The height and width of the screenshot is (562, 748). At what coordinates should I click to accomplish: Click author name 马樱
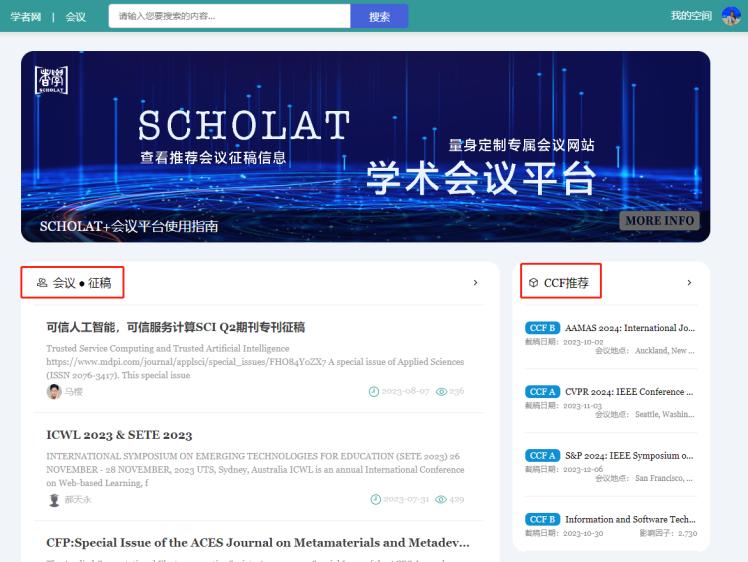(x=74, y=392)
